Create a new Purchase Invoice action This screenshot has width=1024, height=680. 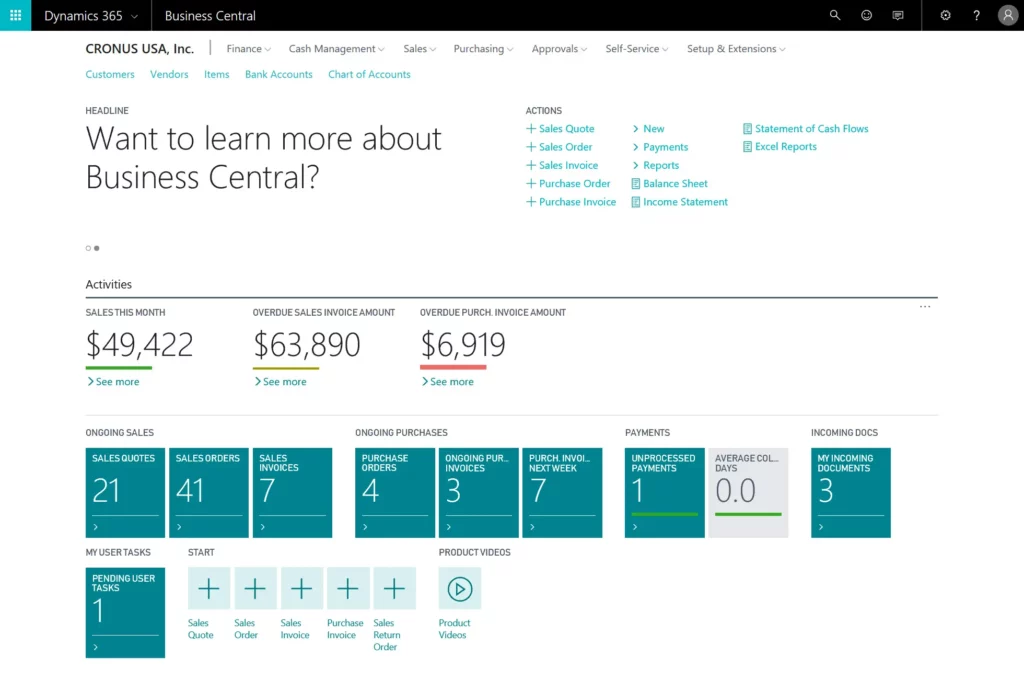[x=571, y=202]
